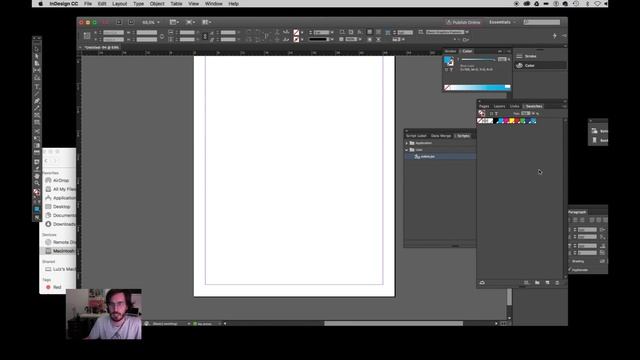
Task: Click the horizontal scrollbar below the document
Action: pos(393,323)
